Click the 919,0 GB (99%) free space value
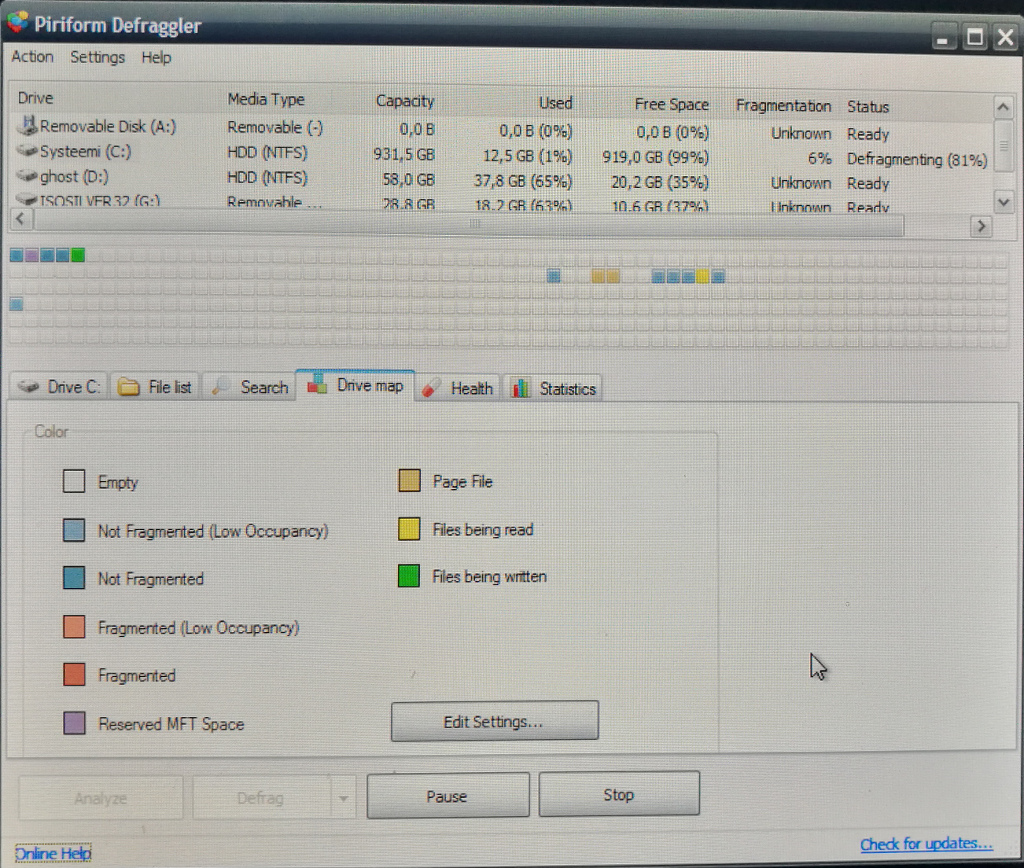 coord(655,157)
